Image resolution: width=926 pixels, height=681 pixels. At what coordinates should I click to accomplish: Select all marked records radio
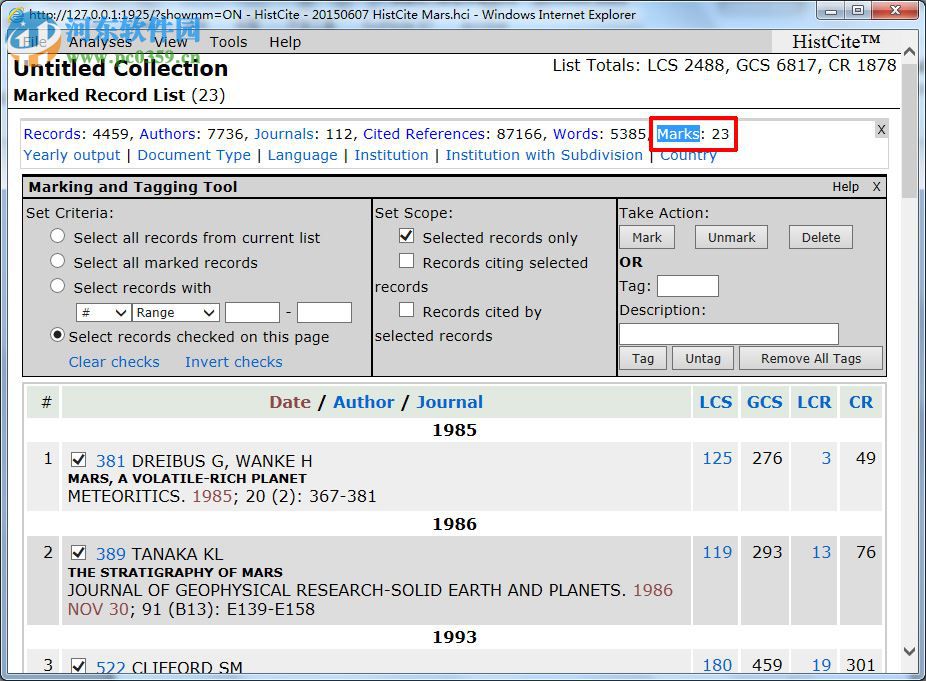57,261
